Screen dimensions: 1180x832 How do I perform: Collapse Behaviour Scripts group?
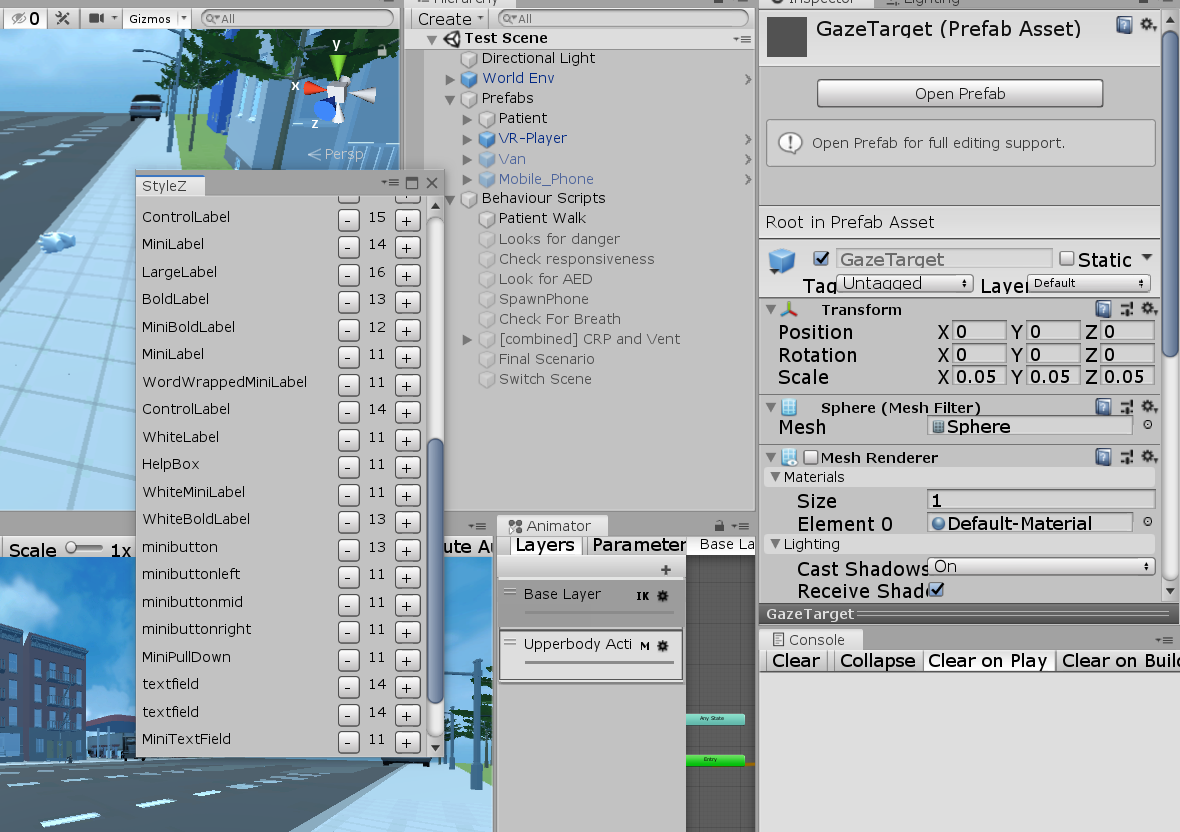pos(450,199)
